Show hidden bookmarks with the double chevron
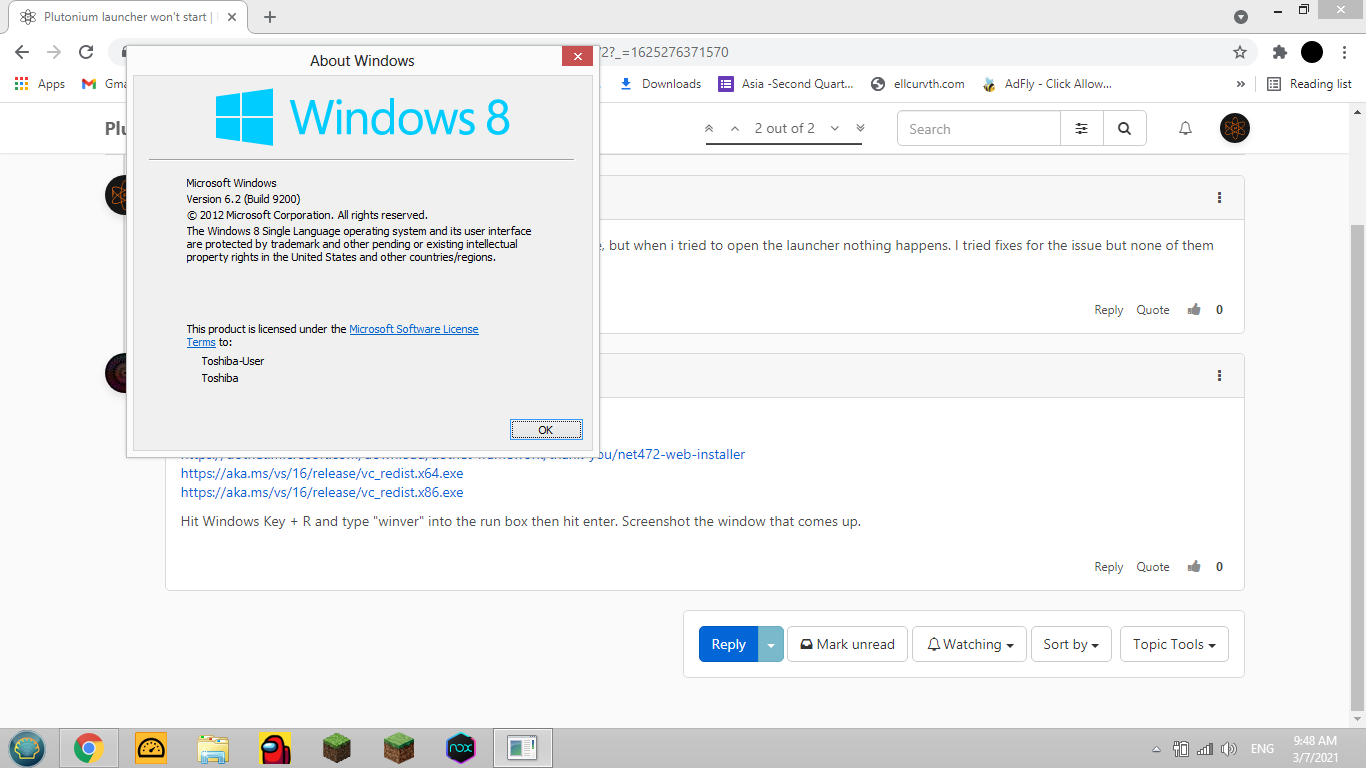Image resolution: width=1366 pixels, height=768 pixels. pyautogui.click(x=1241, y=84)
